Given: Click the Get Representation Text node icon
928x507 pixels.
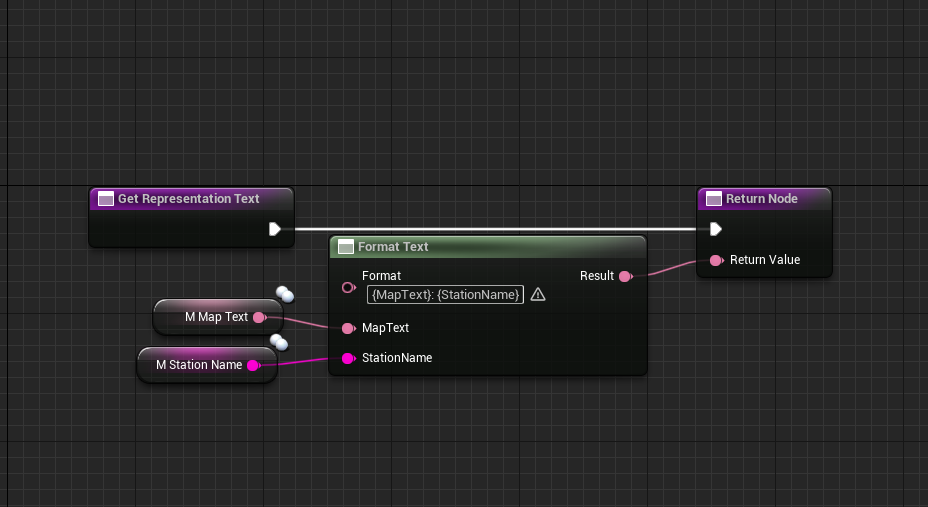Looking at the screenshot, I should pyautogui.click(x=105, y=199).
